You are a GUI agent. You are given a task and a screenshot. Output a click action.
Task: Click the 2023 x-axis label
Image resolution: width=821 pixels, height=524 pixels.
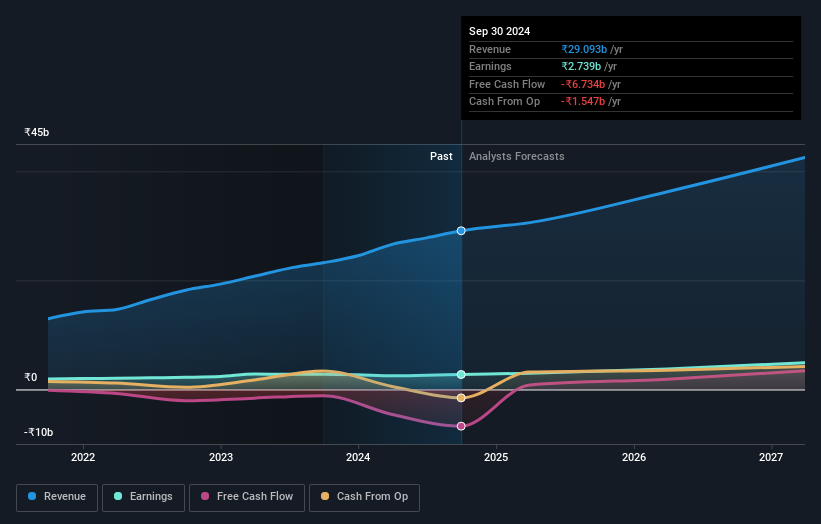tap(221, 458)
